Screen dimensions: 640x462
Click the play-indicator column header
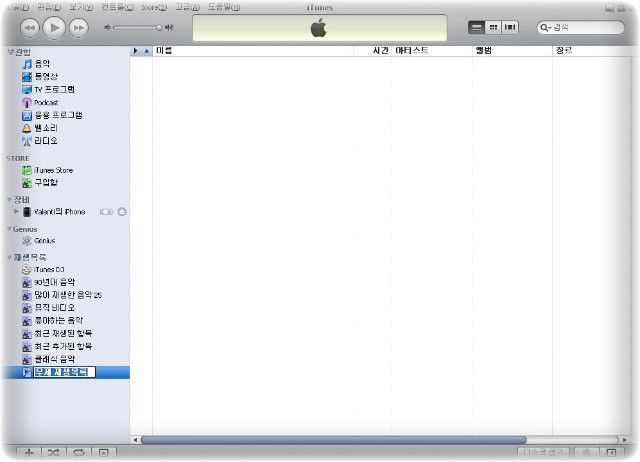point(136,51)
